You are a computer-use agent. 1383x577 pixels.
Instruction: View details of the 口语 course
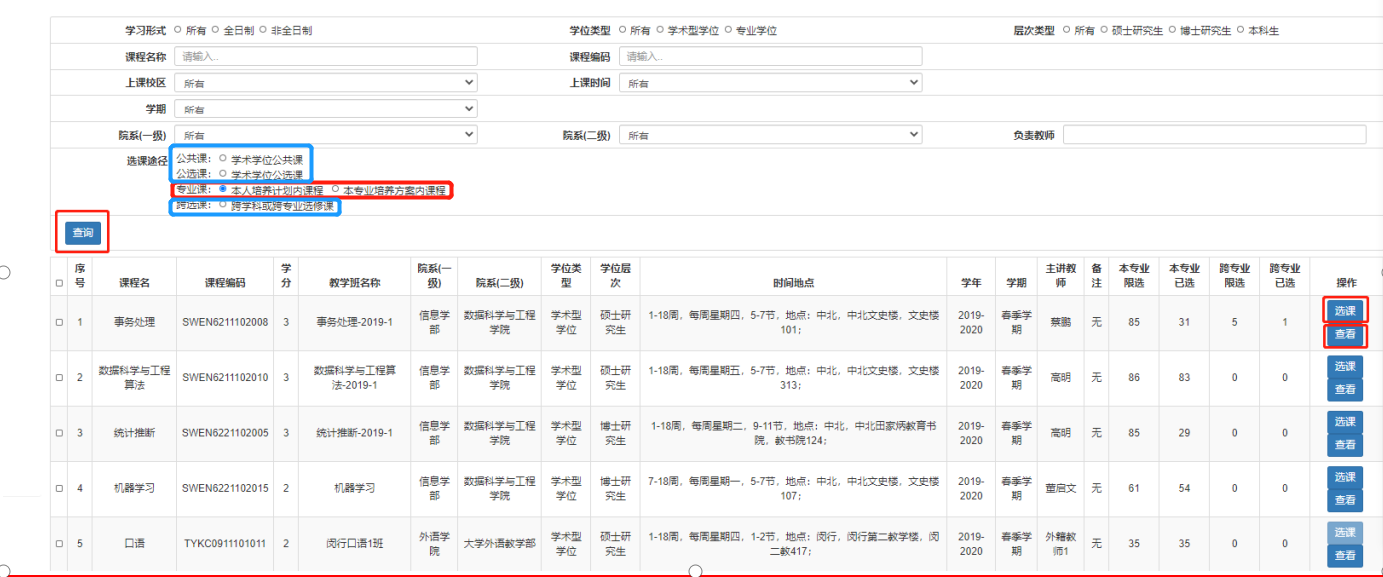[1345, 555]
